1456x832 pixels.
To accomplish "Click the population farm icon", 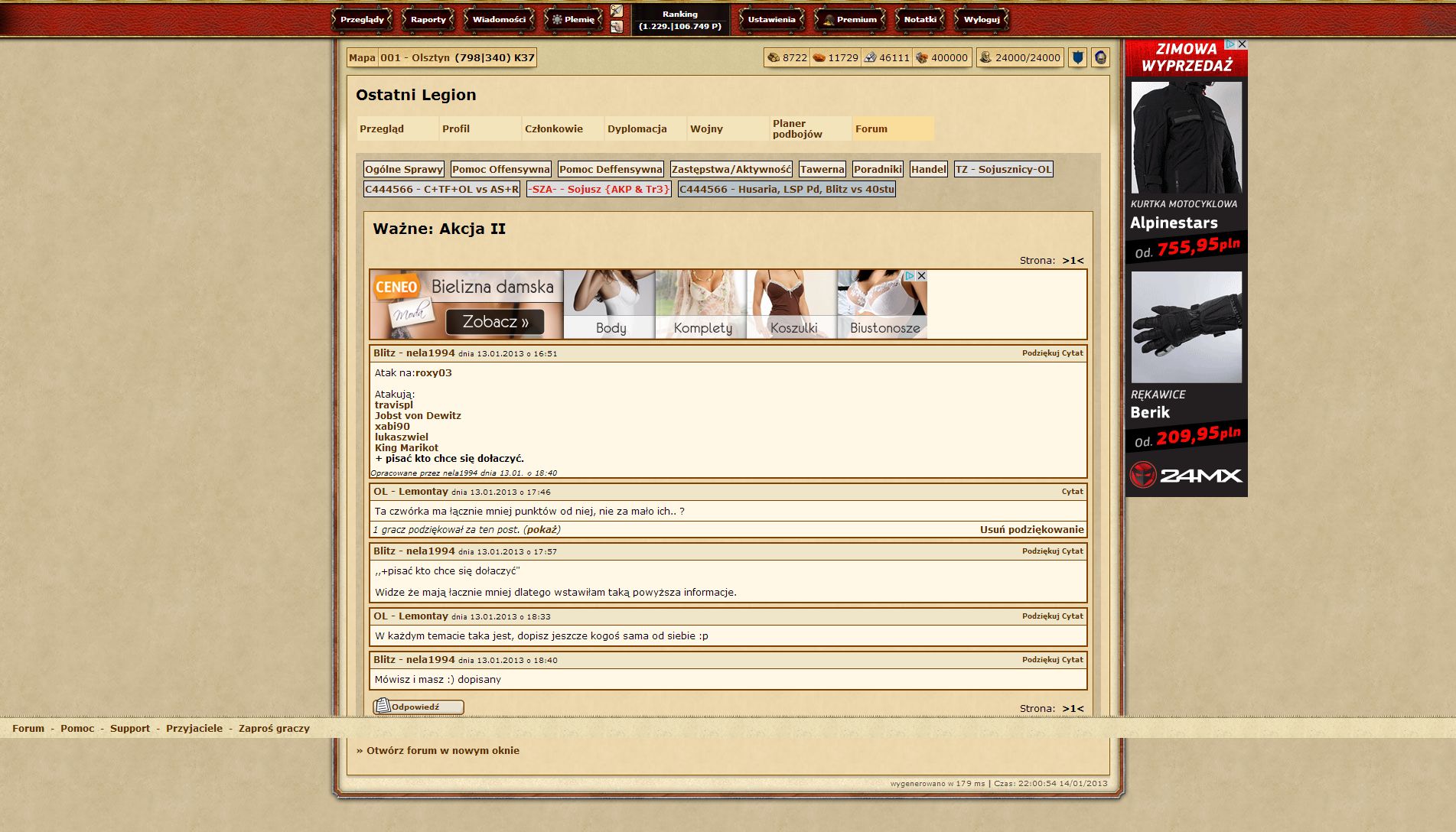I will point(985,57).
